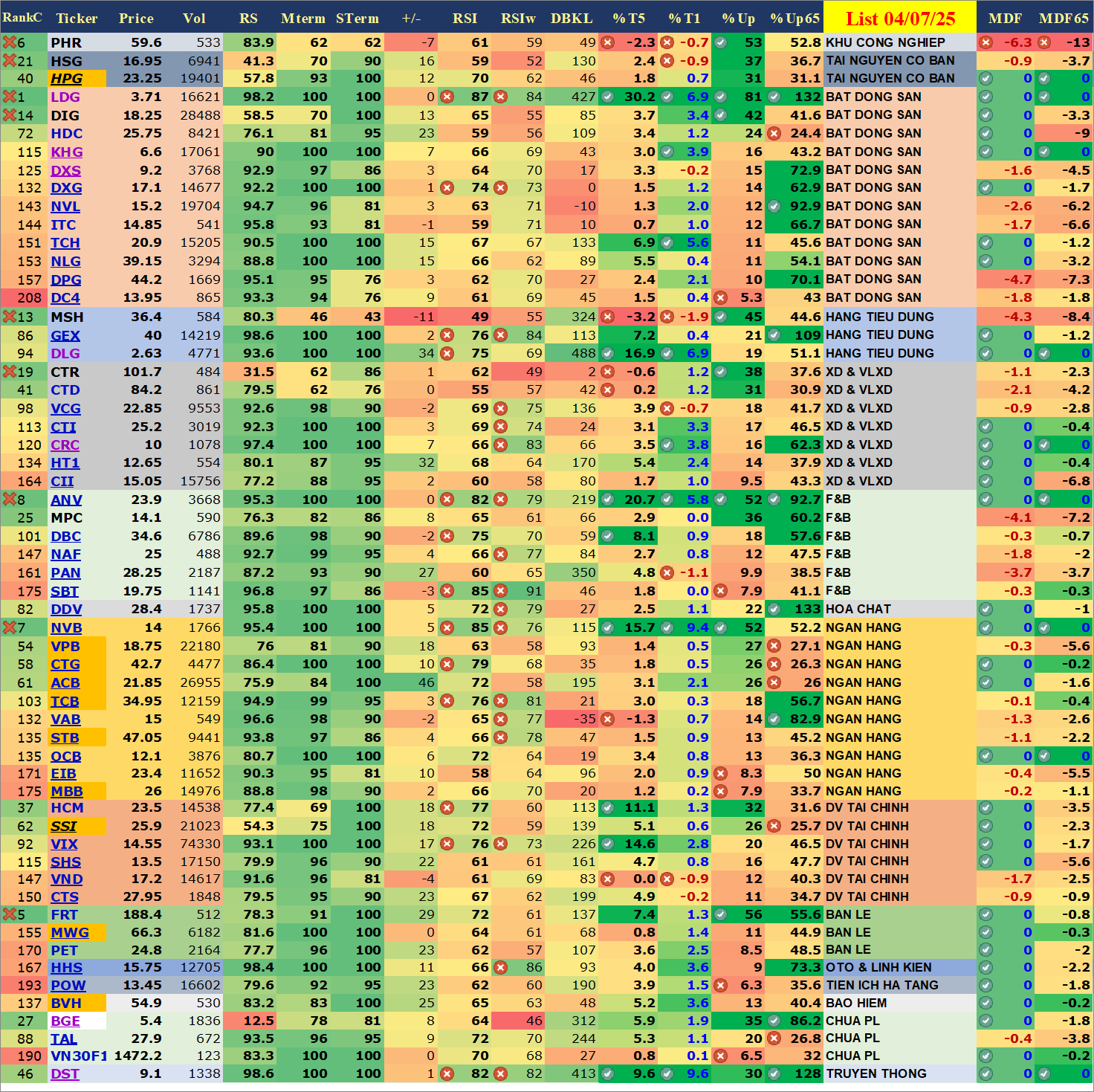Click the volume value 74330 in VIX row

click(200, 844)
